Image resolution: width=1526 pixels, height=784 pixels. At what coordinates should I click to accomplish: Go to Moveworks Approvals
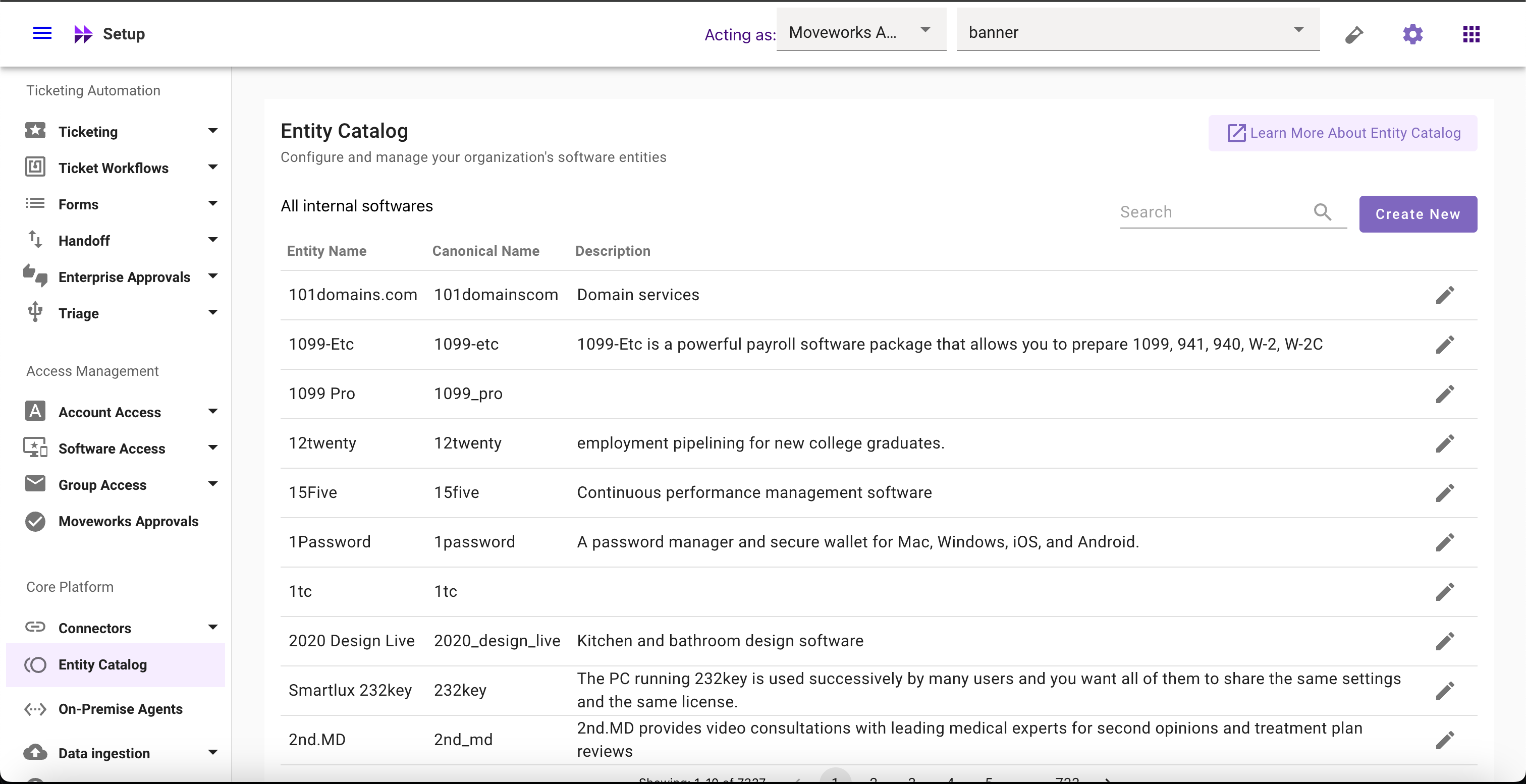pyautogui.click(x=128, y=521)
